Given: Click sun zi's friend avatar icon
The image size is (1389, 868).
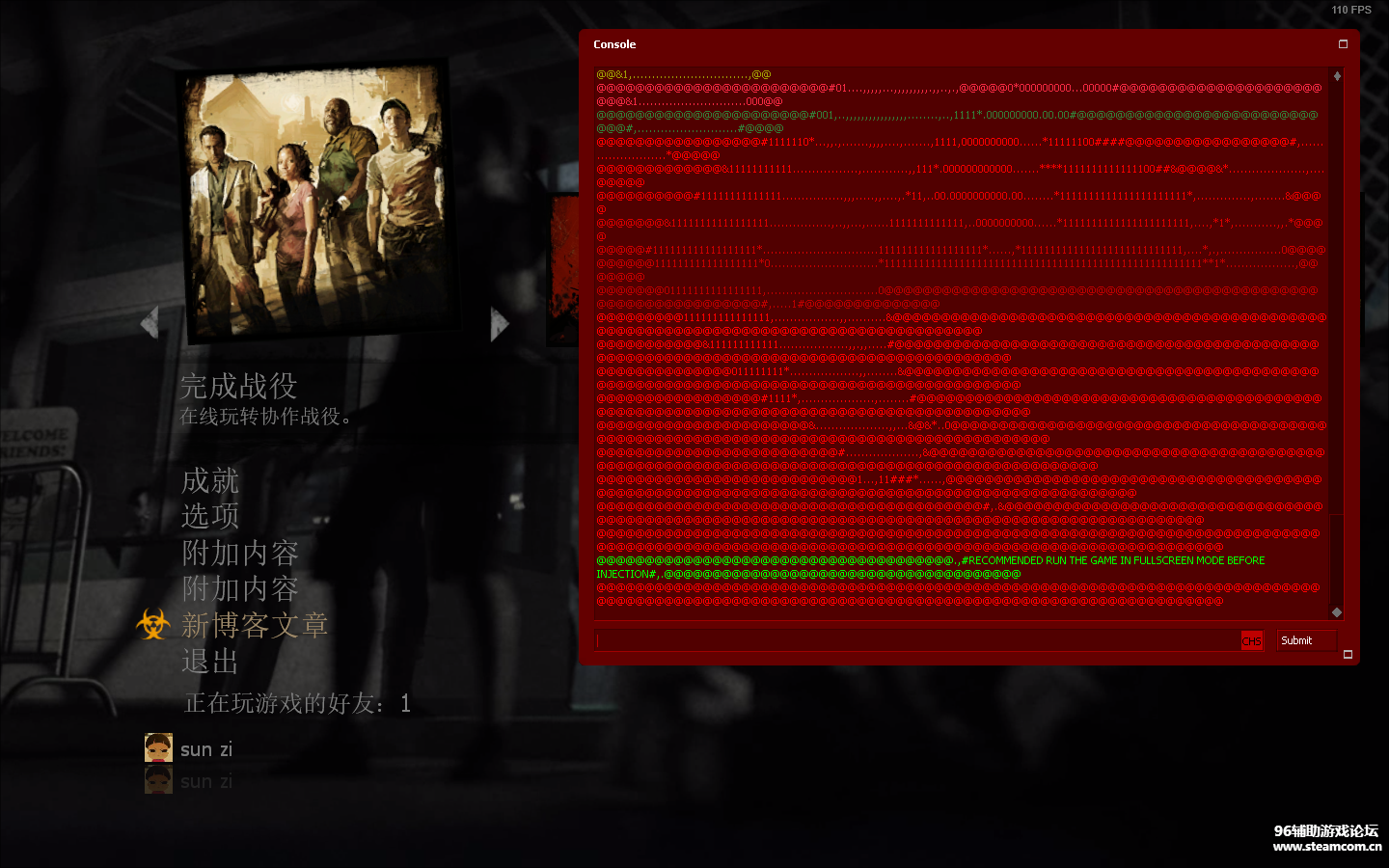Looking at the screenshot, I should 160,746.
